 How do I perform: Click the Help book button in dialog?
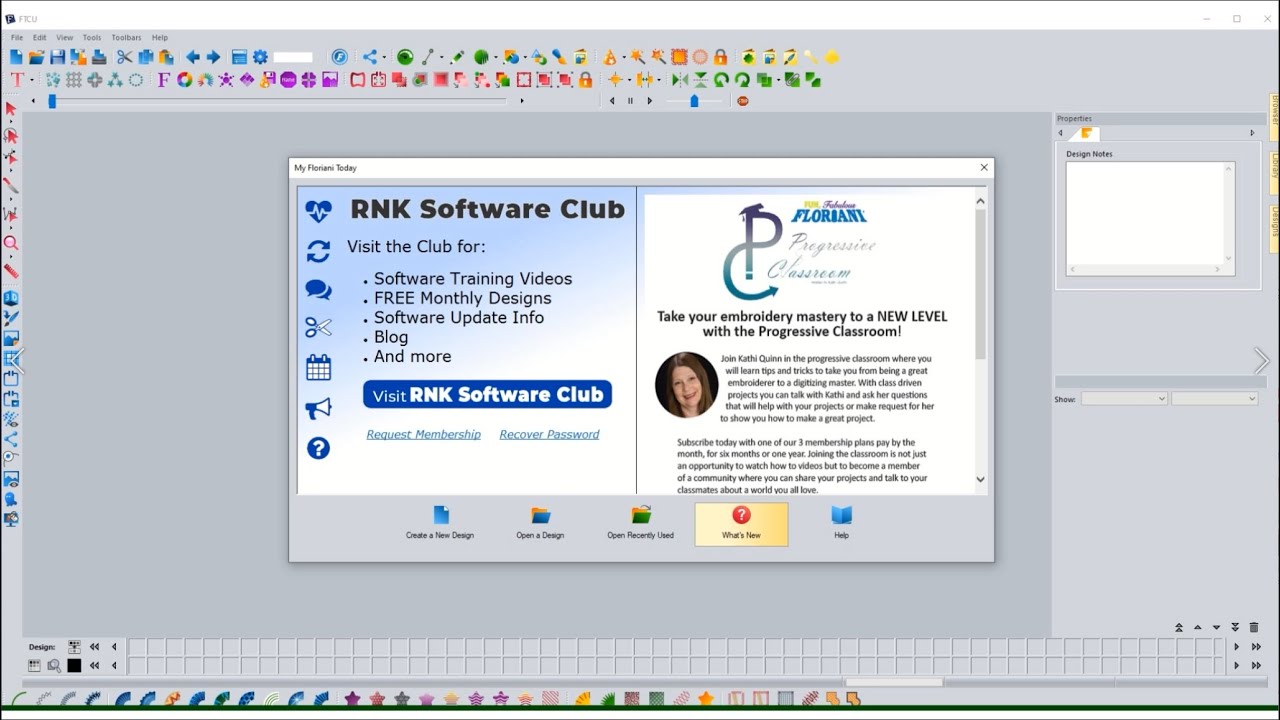coord(841,524)
